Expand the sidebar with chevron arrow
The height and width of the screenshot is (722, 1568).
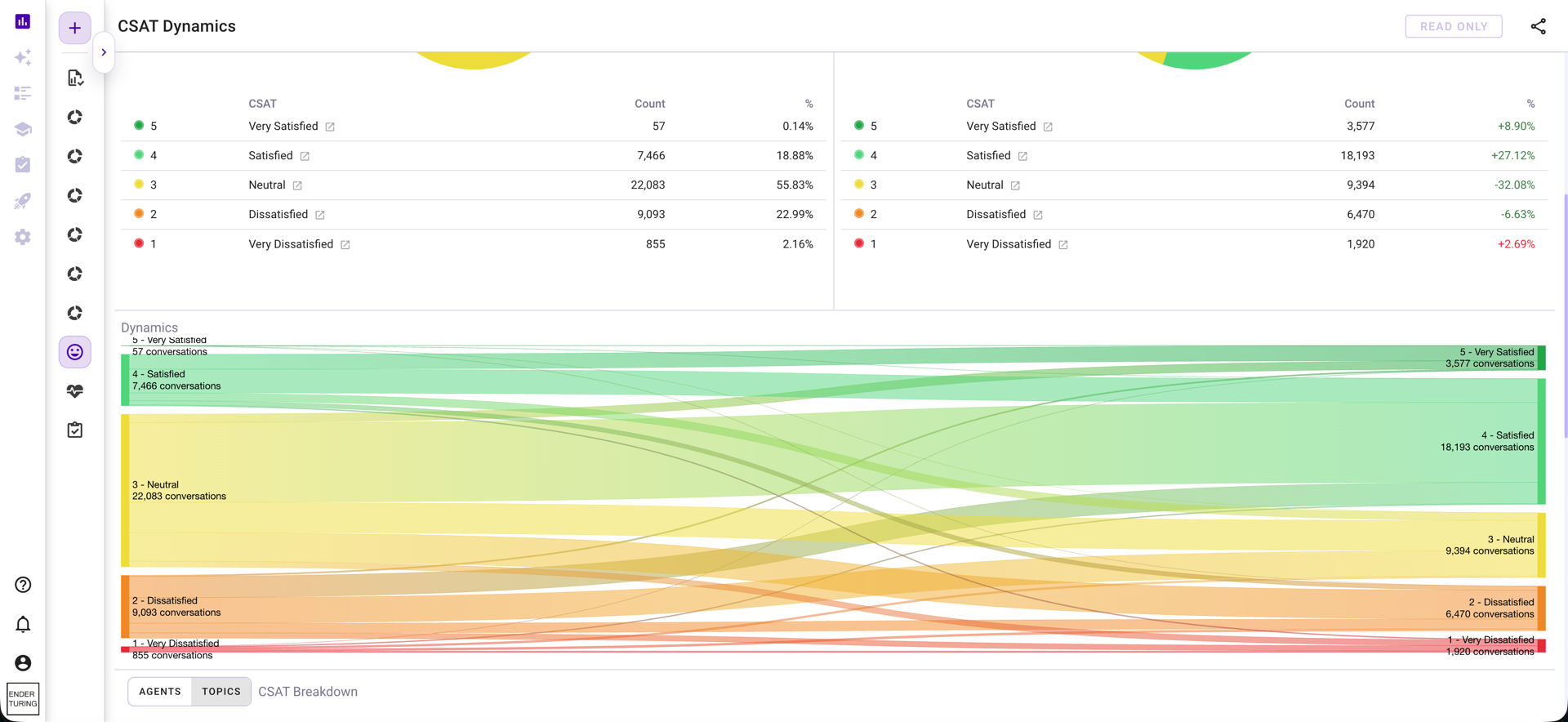[x=104, y=52]
